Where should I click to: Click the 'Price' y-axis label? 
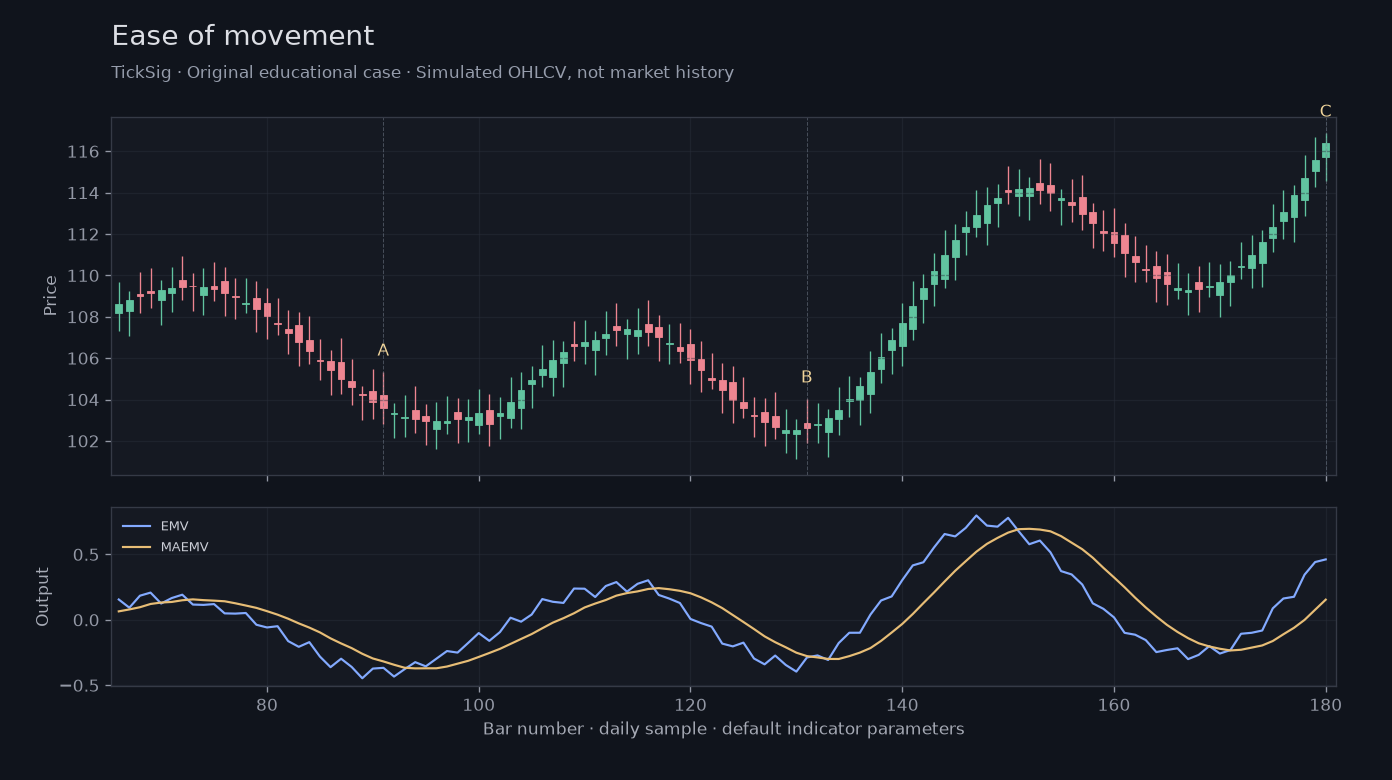point(51,296)
